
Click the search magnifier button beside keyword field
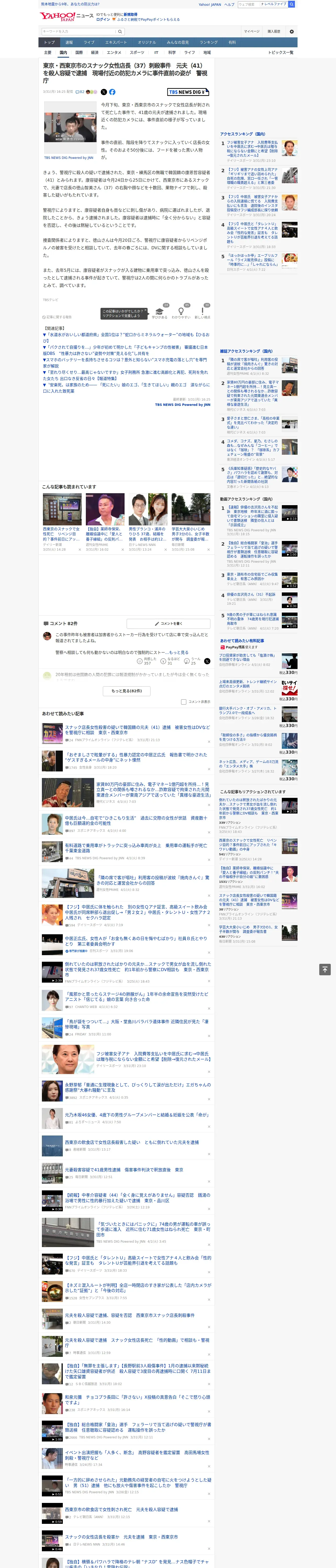click(120, 32)
